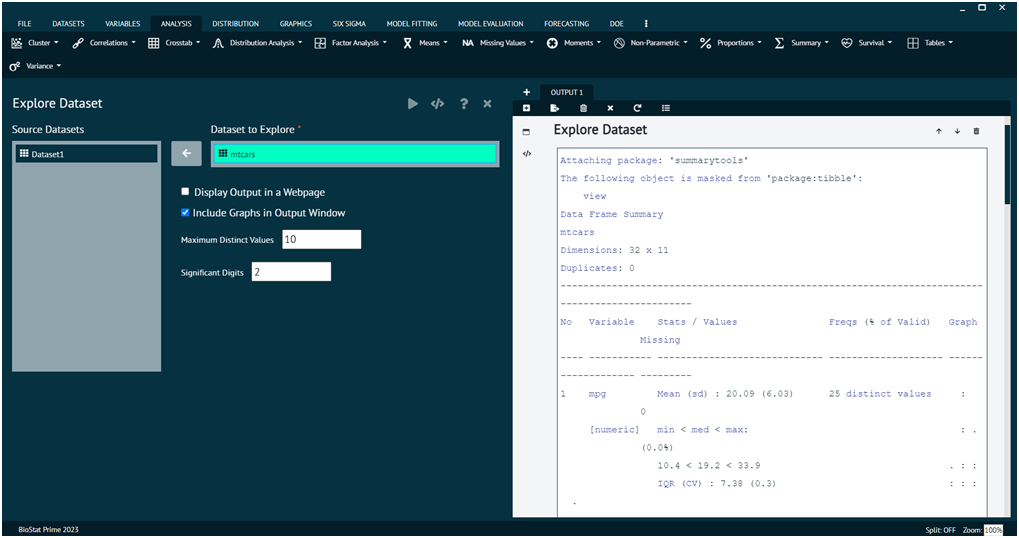The width and height of the screenshot is (1019, 538).
Task: Expand the Tables dropdown
Action: coord(930,43)
